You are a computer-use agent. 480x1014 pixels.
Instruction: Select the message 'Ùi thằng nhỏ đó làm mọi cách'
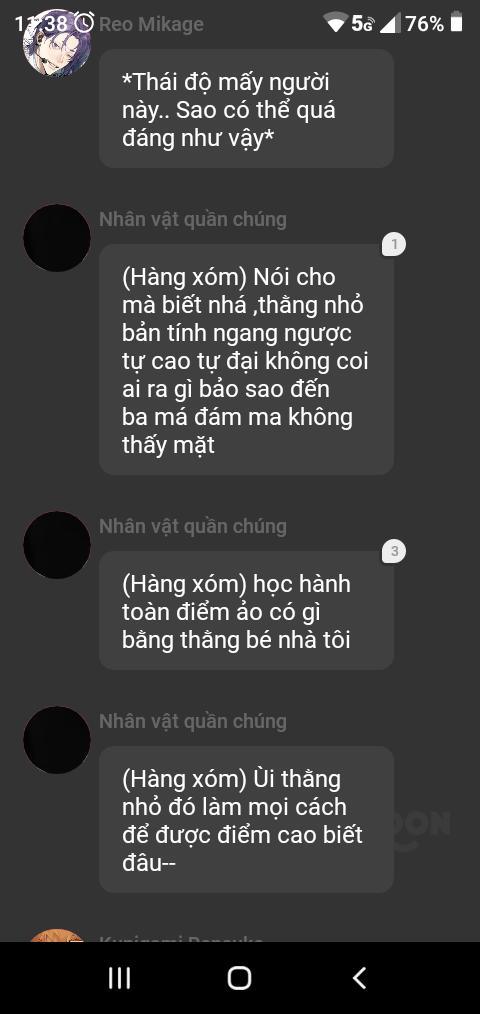(246, 819)
